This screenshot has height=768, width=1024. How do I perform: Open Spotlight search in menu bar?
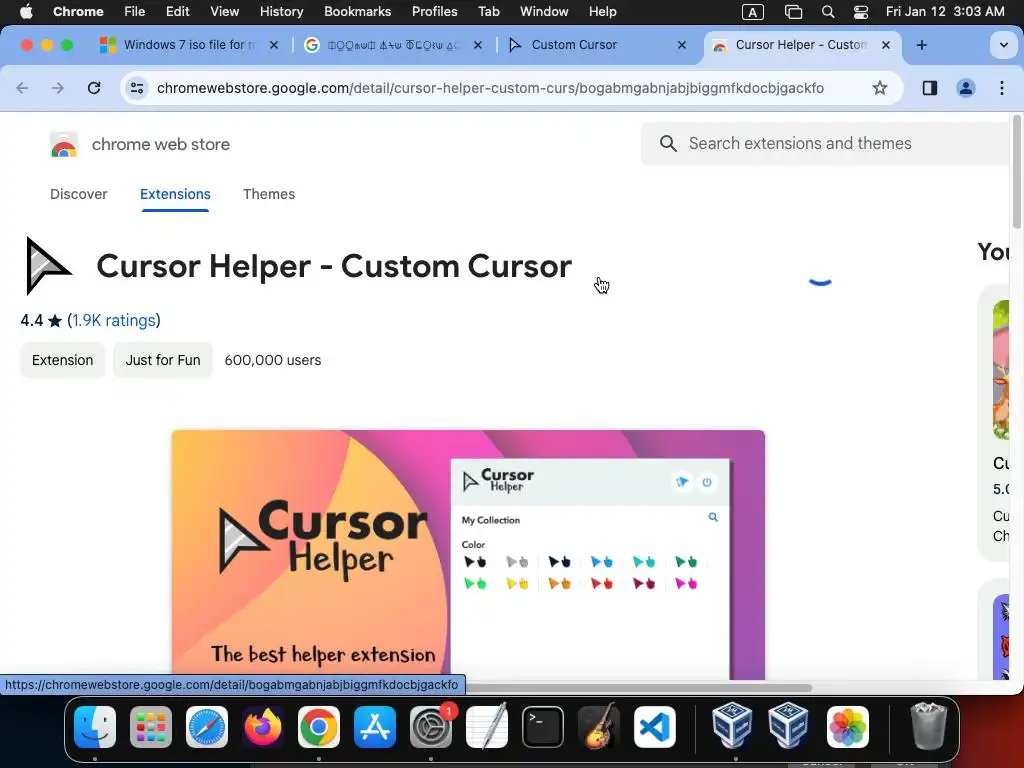click(827, 12)
